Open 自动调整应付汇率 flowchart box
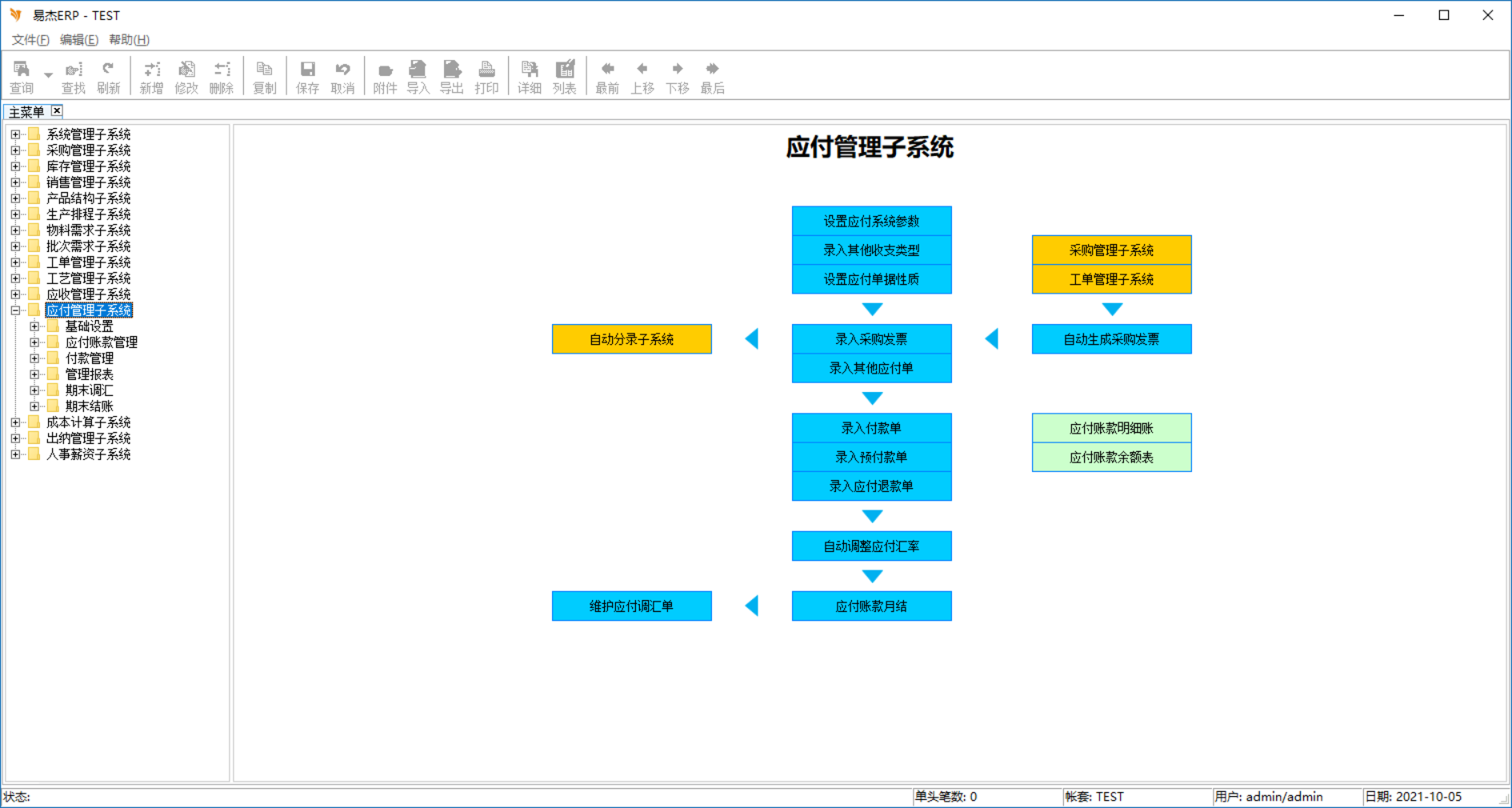Screen dimensions: 1512x808 [872, 546]
